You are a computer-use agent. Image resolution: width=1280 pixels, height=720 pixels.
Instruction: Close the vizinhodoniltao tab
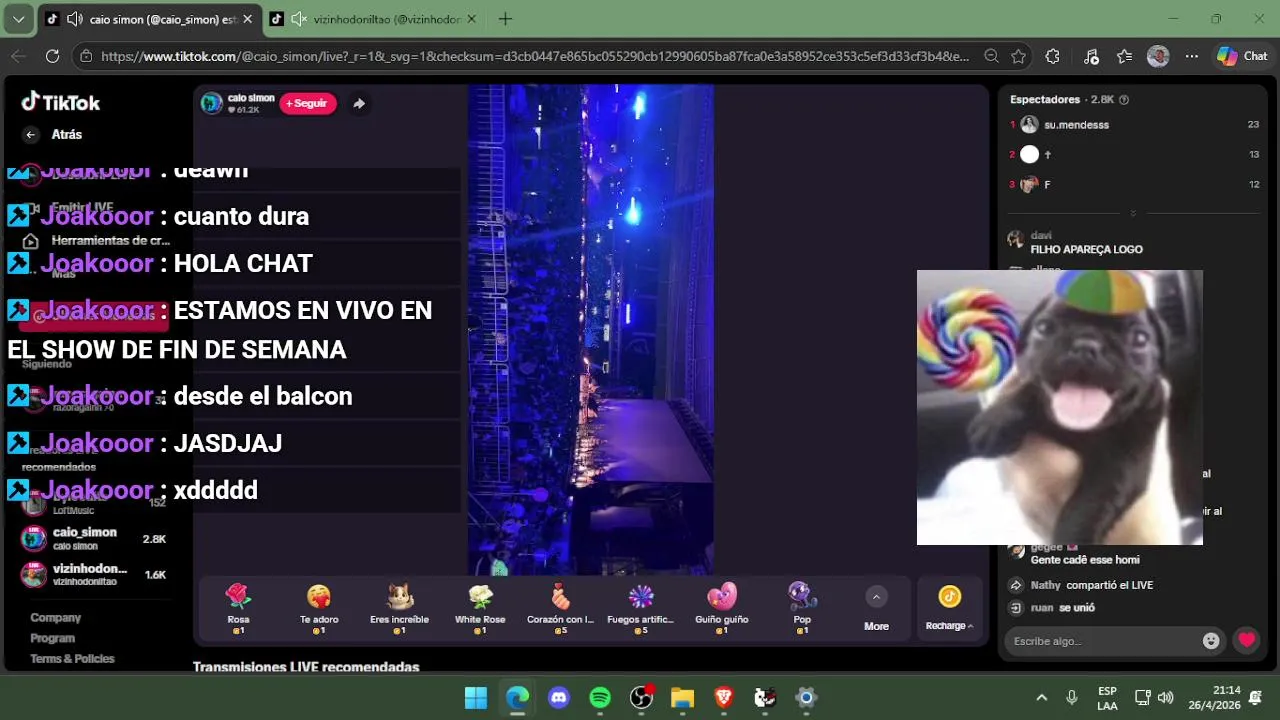point(472,19)
